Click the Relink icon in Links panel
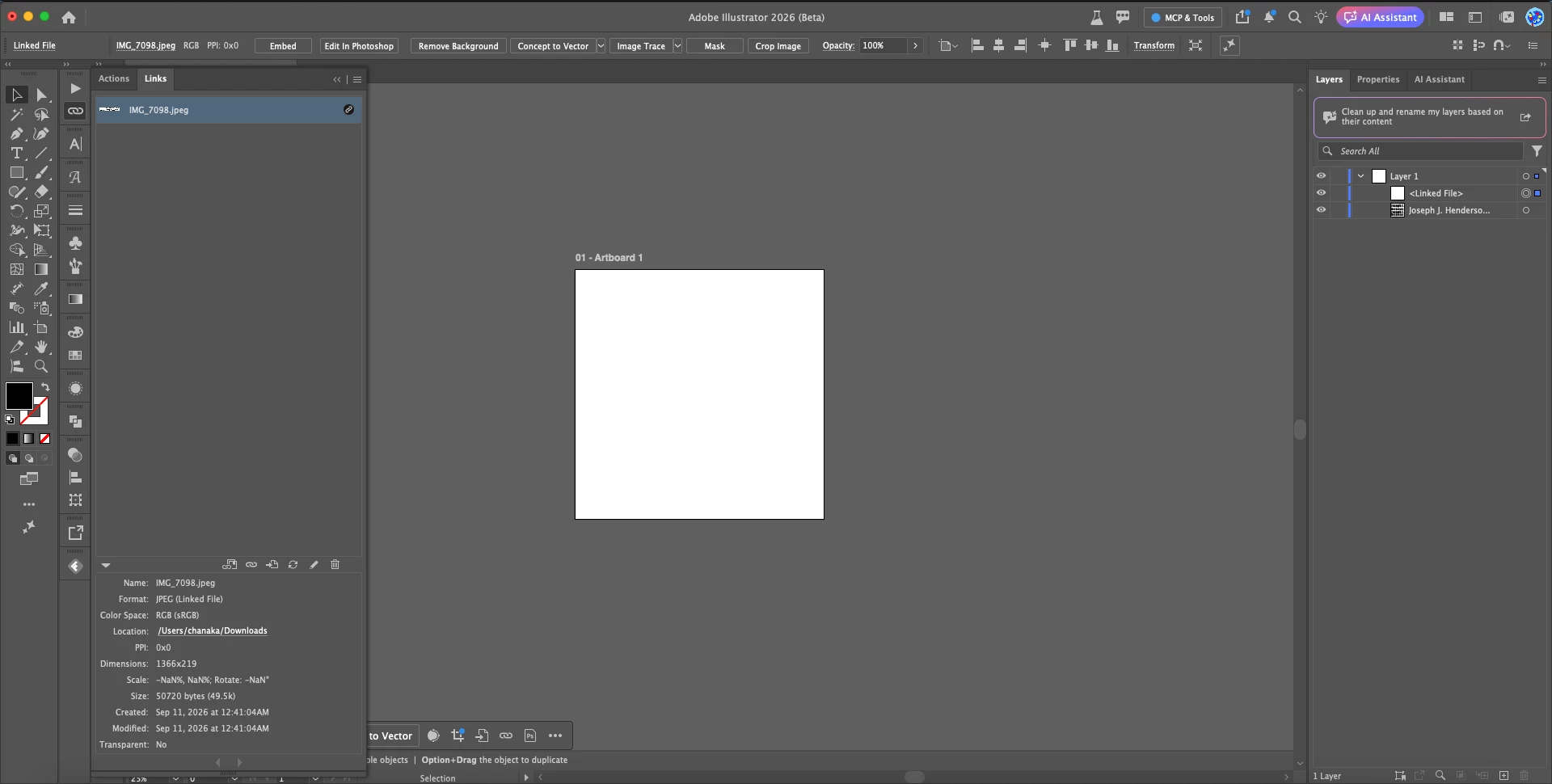Viewport: 1552px width, 784px height. tap(251, 564)
